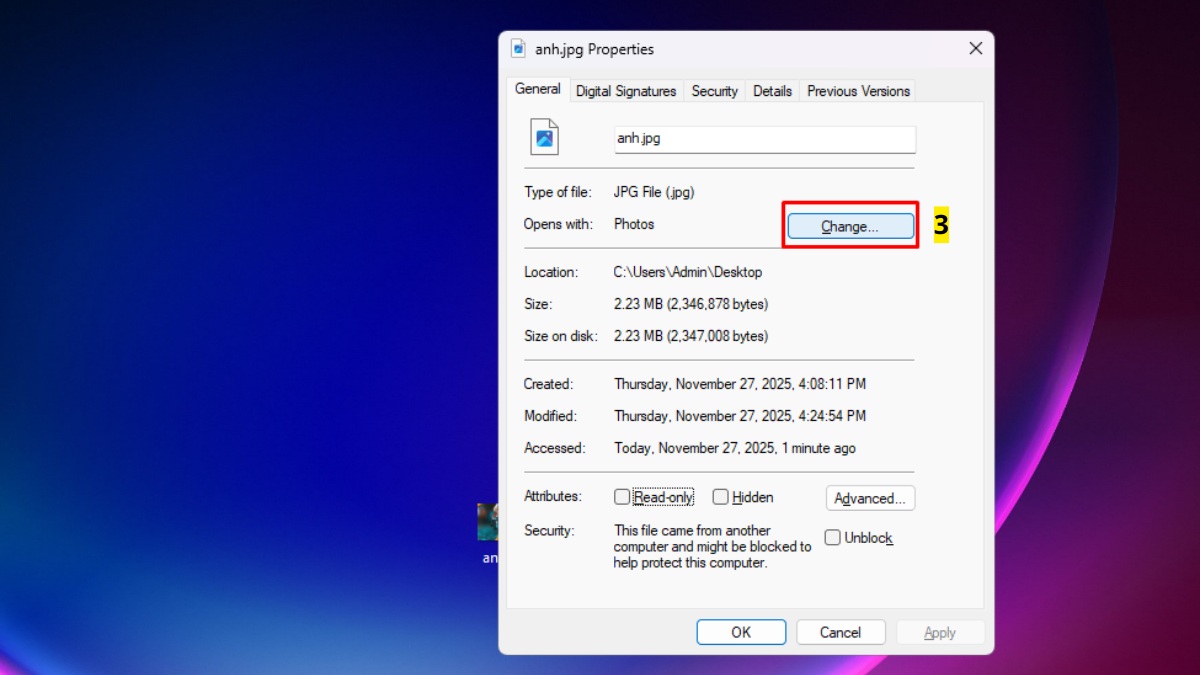The image size is (1200, 675).
Task: Switch to the Digital Signatures tab
Action: (x=626, y=91)
